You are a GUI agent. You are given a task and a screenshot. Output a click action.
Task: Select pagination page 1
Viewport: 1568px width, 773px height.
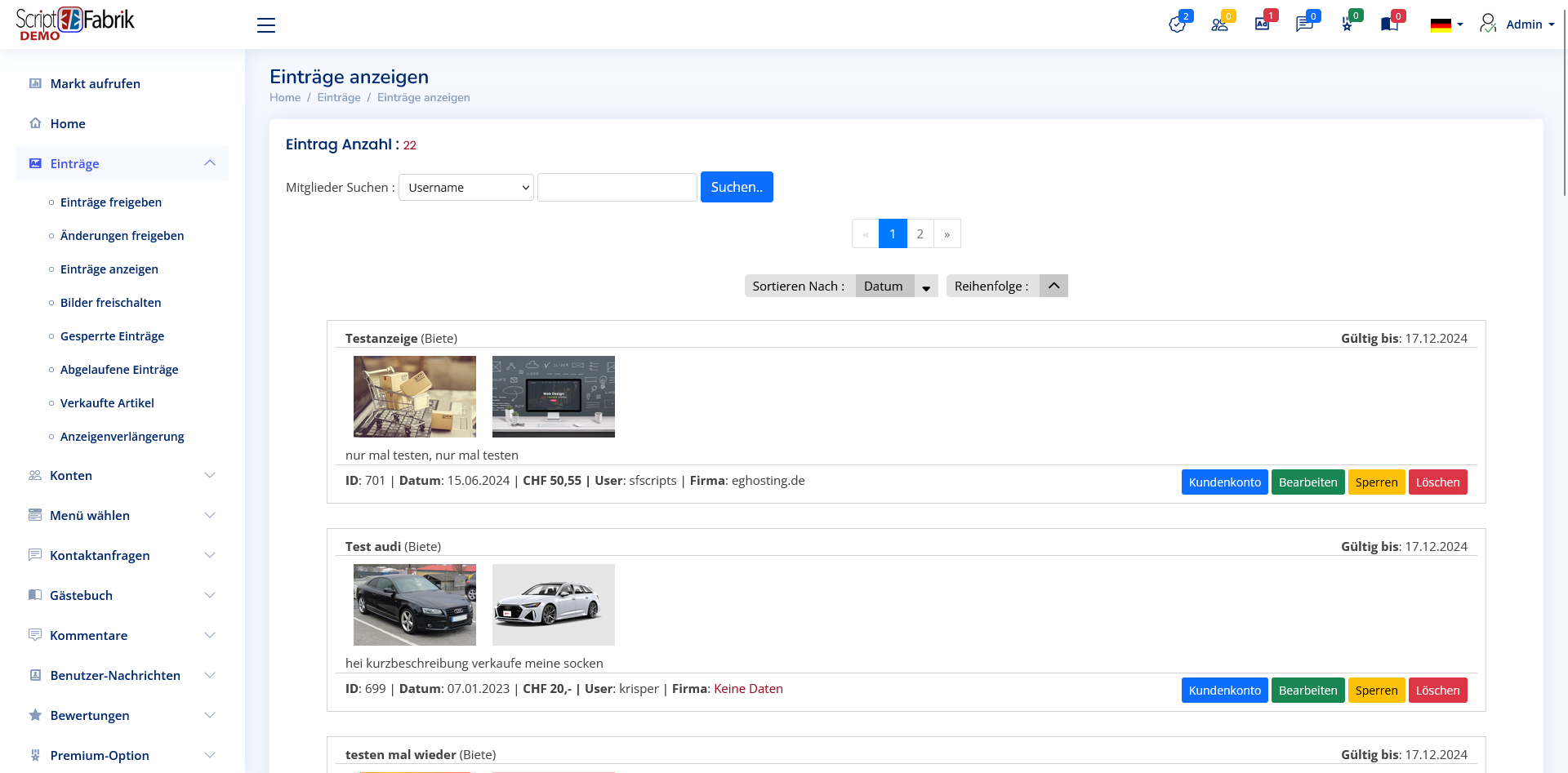(x=893, y=233)
